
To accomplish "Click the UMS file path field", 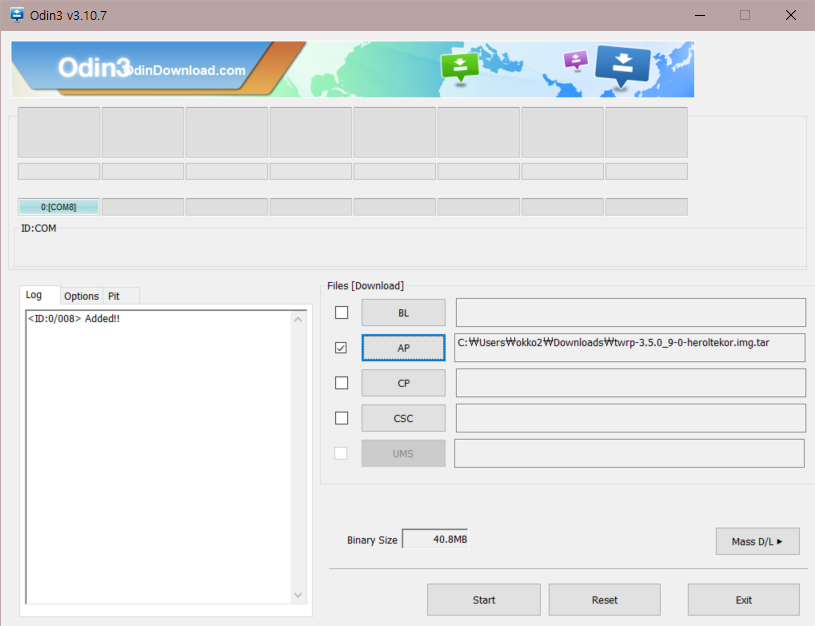I will (x=629, y=453).
